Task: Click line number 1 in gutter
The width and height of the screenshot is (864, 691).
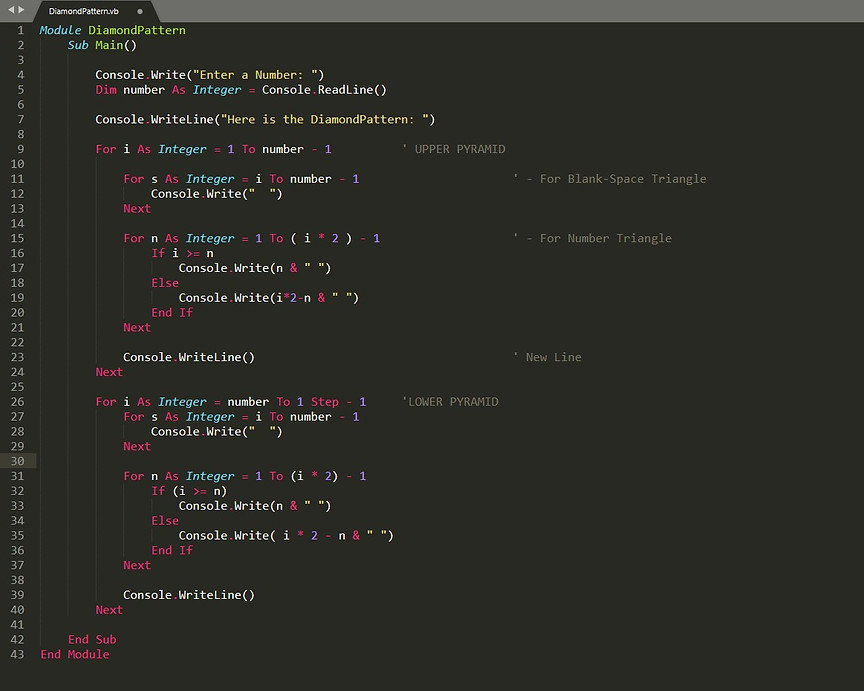Action: 20,30
